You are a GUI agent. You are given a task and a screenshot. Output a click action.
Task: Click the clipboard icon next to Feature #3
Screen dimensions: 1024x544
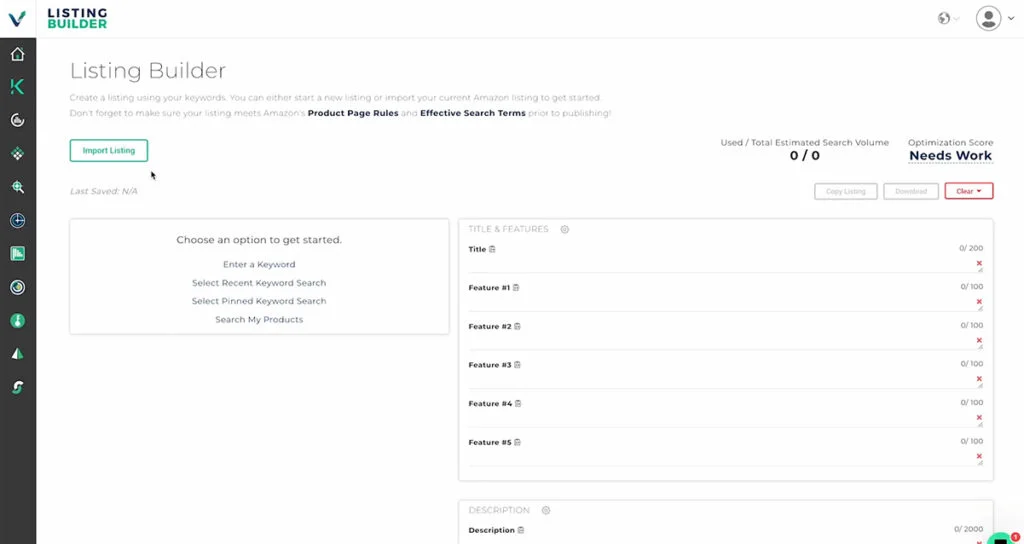click(x=517, y=365)
